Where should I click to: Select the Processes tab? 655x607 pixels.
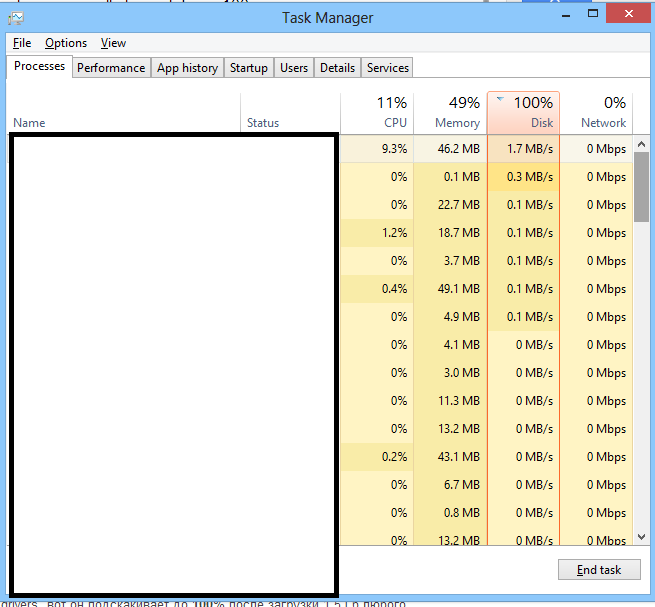pos(39,66)
